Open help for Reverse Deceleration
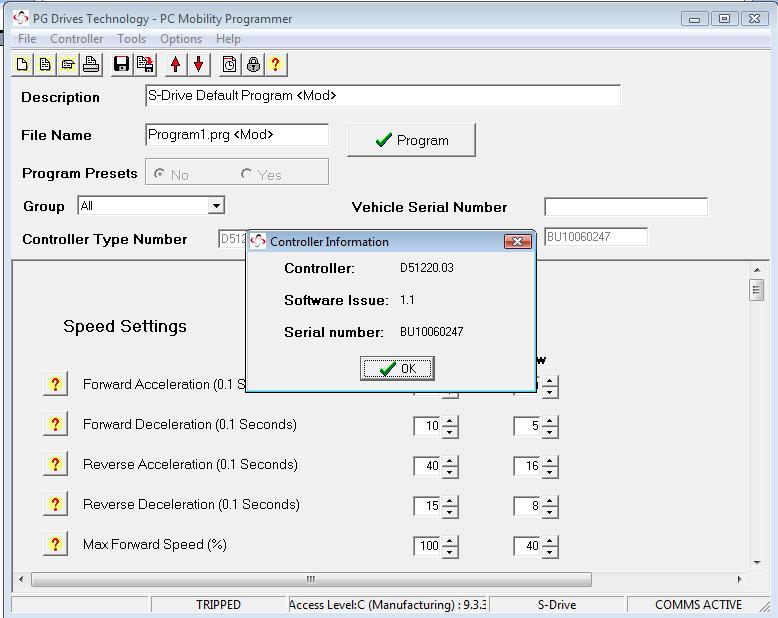This screenshot has height=618, width=778. pos(55,504)
